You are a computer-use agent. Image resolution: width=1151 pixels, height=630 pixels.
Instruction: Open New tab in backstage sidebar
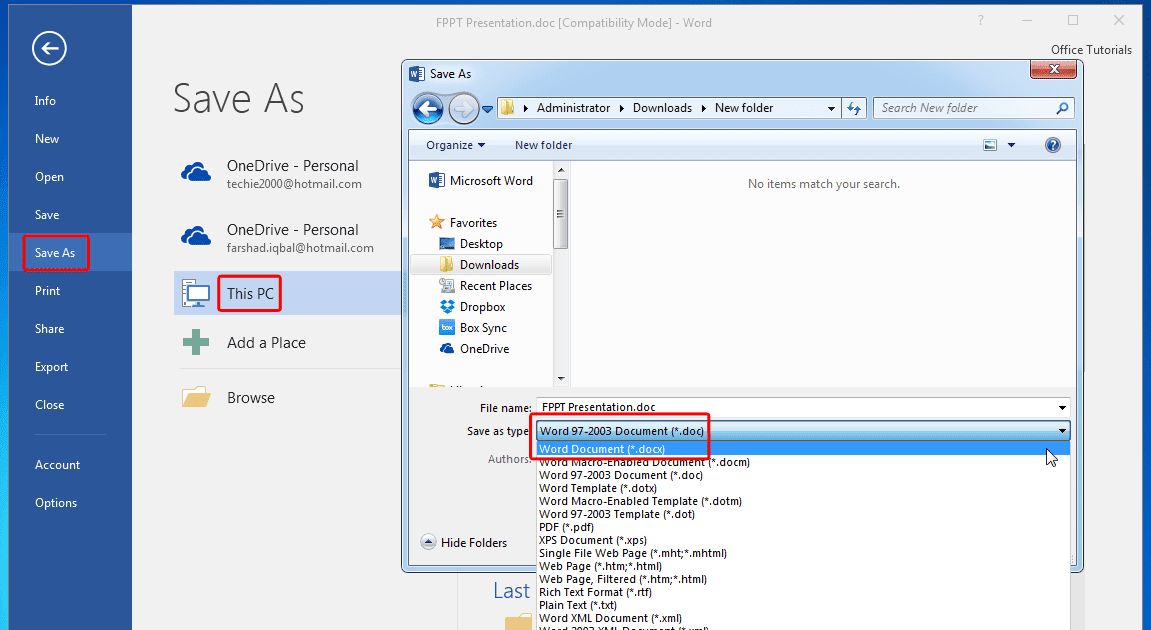pyautogui.click(x=70, y=139)
